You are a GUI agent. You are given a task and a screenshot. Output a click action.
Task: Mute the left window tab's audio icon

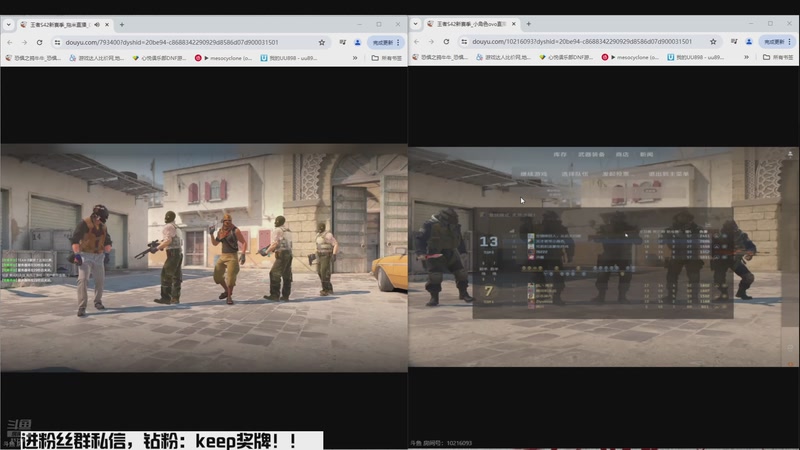coord(97,24)
